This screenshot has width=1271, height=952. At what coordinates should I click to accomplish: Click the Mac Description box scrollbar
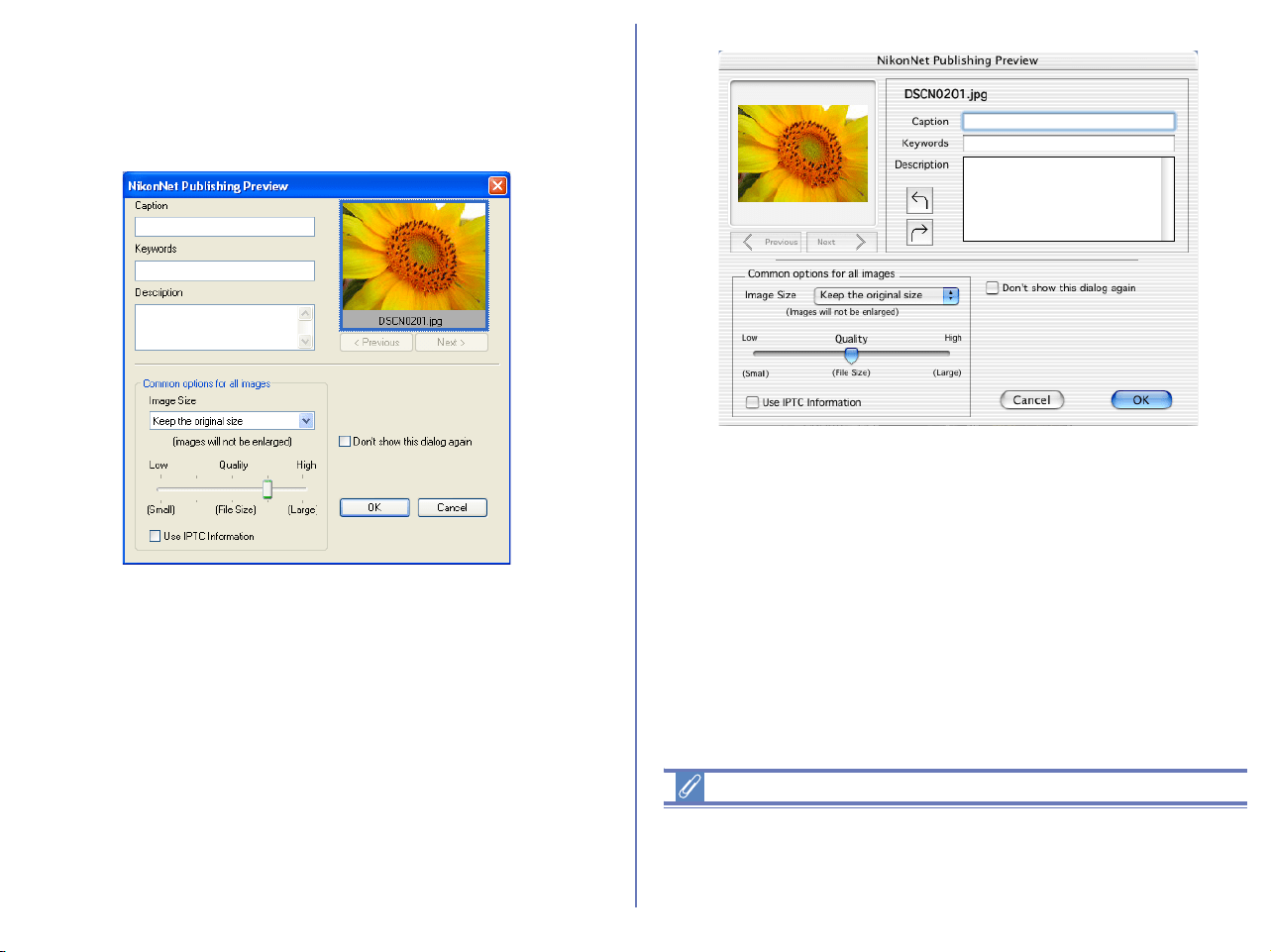click(x=1169, y=199)
